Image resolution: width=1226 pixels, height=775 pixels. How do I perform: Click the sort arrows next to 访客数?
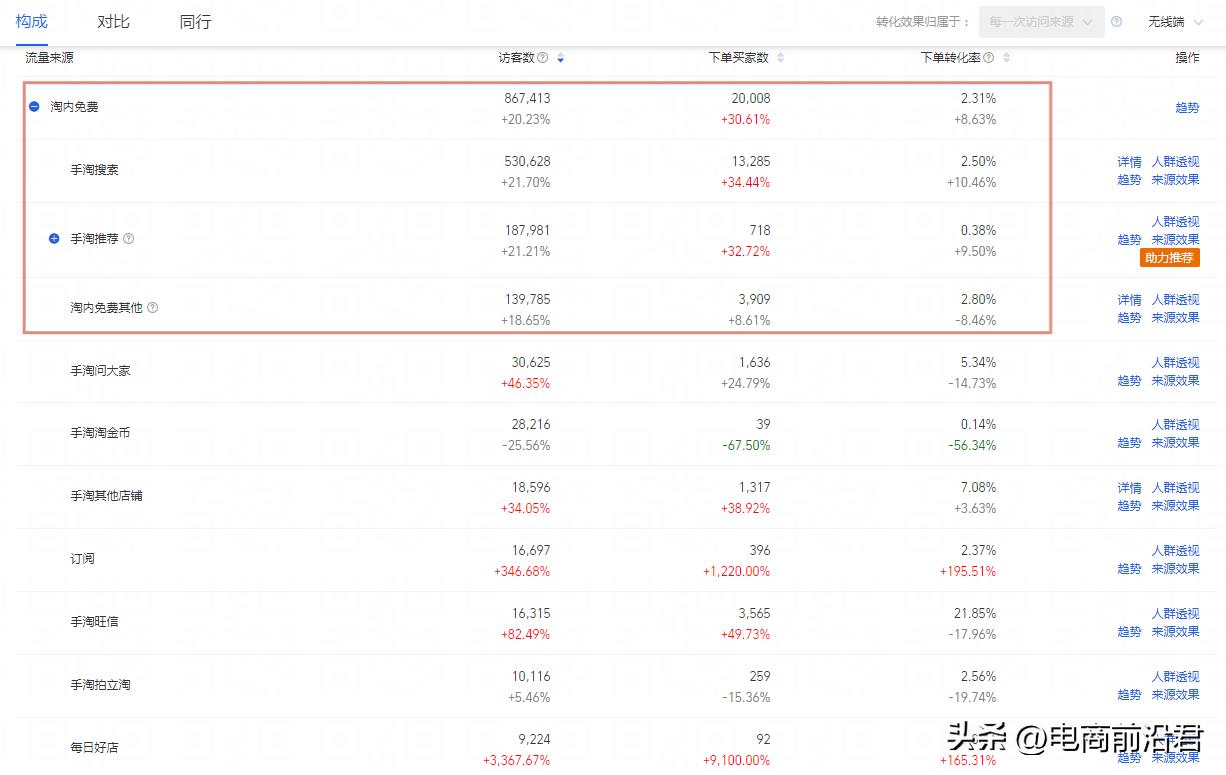point(561,58)
